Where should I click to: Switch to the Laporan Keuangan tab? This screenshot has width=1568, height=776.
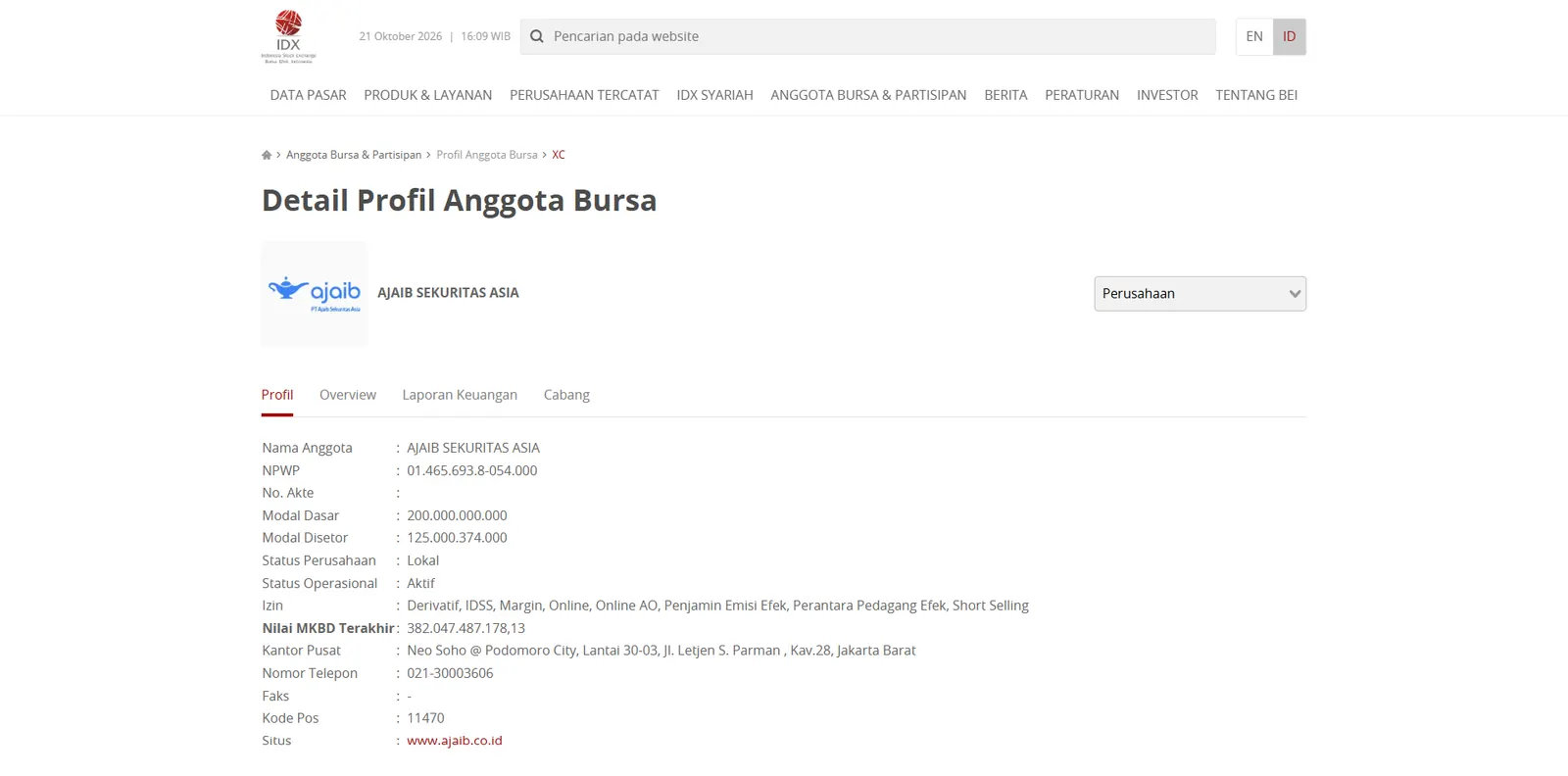pyautogui.click(x=460, y=395)
